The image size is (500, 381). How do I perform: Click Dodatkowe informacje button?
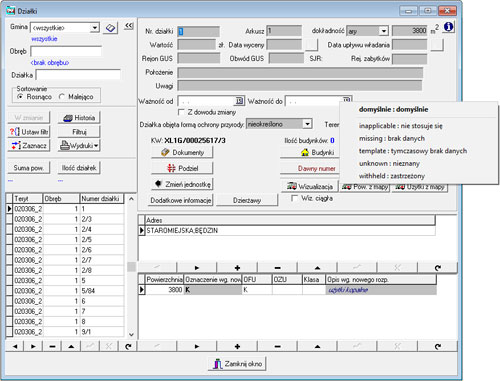pos(181,200)
